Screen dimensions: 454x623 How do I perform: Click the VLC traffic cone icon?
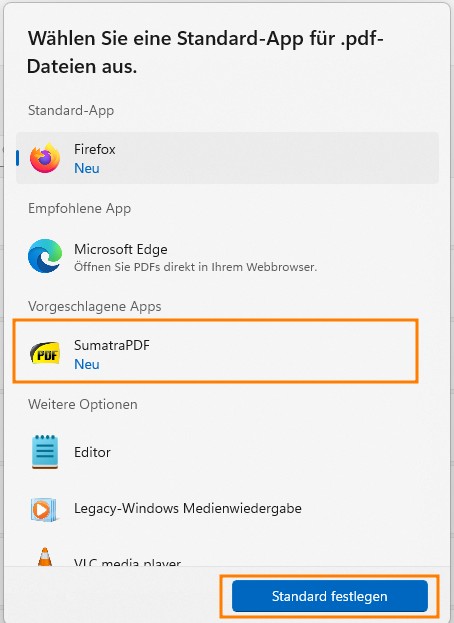[x=45, y=557]
